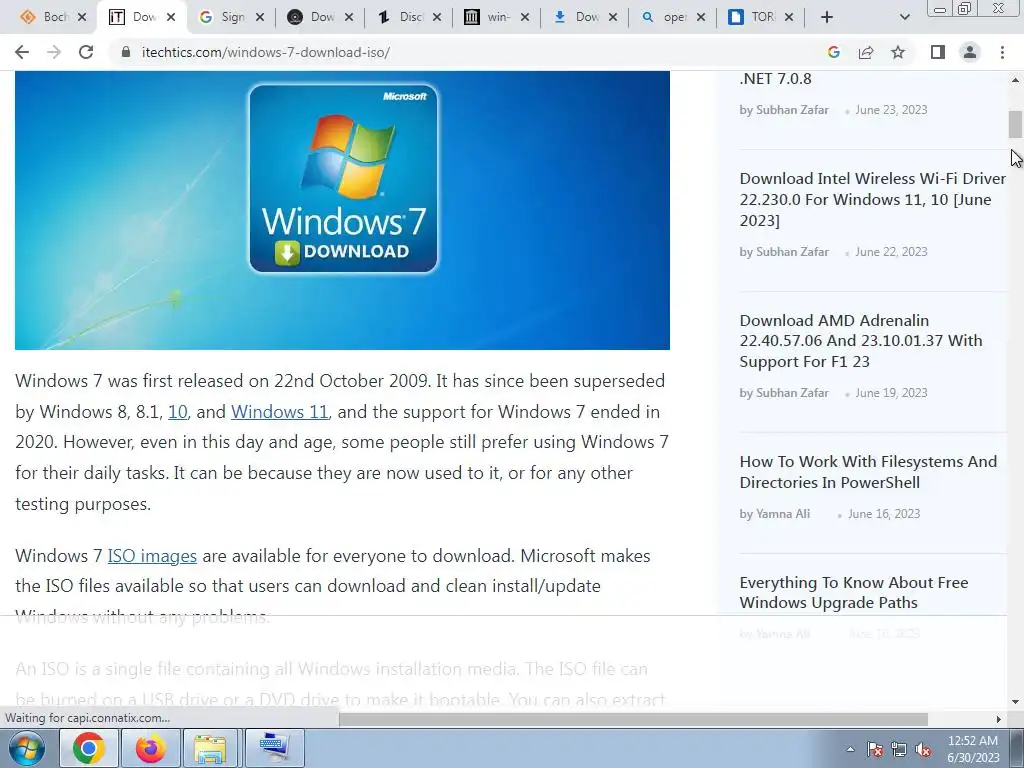Close the TOR tab
This screenshot has height=768, width=1024.
pos(789,17)
